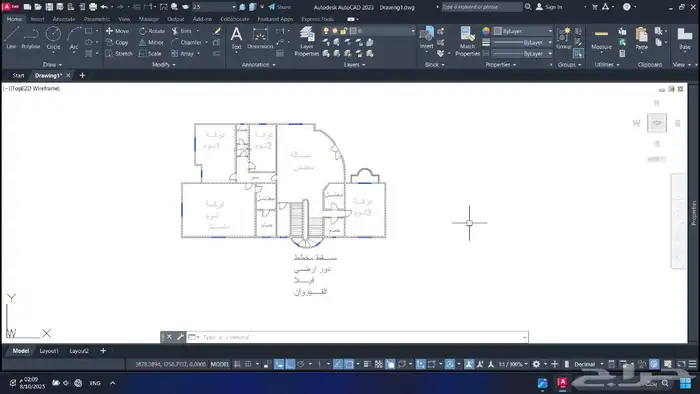Click the Move tool

117,31
